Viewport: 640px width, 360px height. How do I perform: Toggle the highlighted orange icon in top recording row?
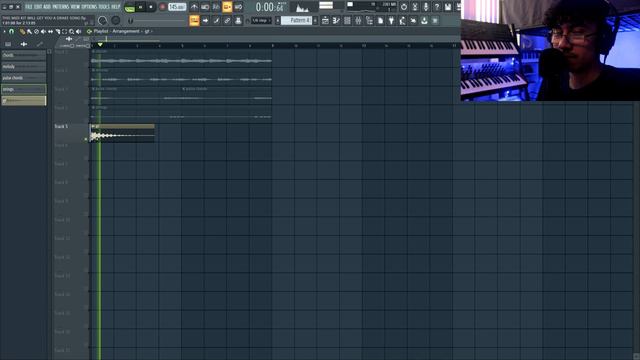click(227, 7)
